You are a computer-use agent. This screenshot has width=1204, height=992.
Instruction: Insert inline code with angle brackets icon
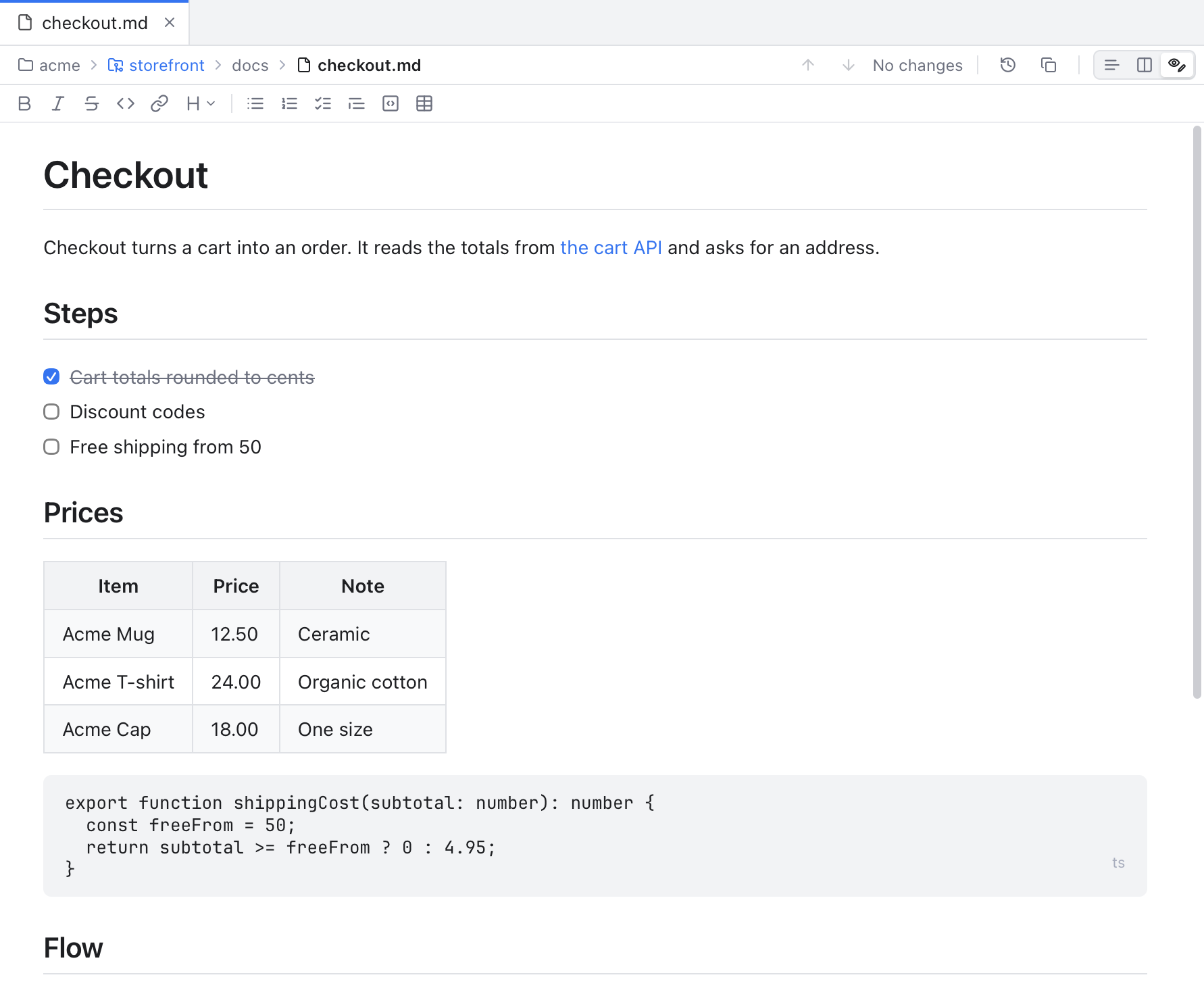pos(126,103)
